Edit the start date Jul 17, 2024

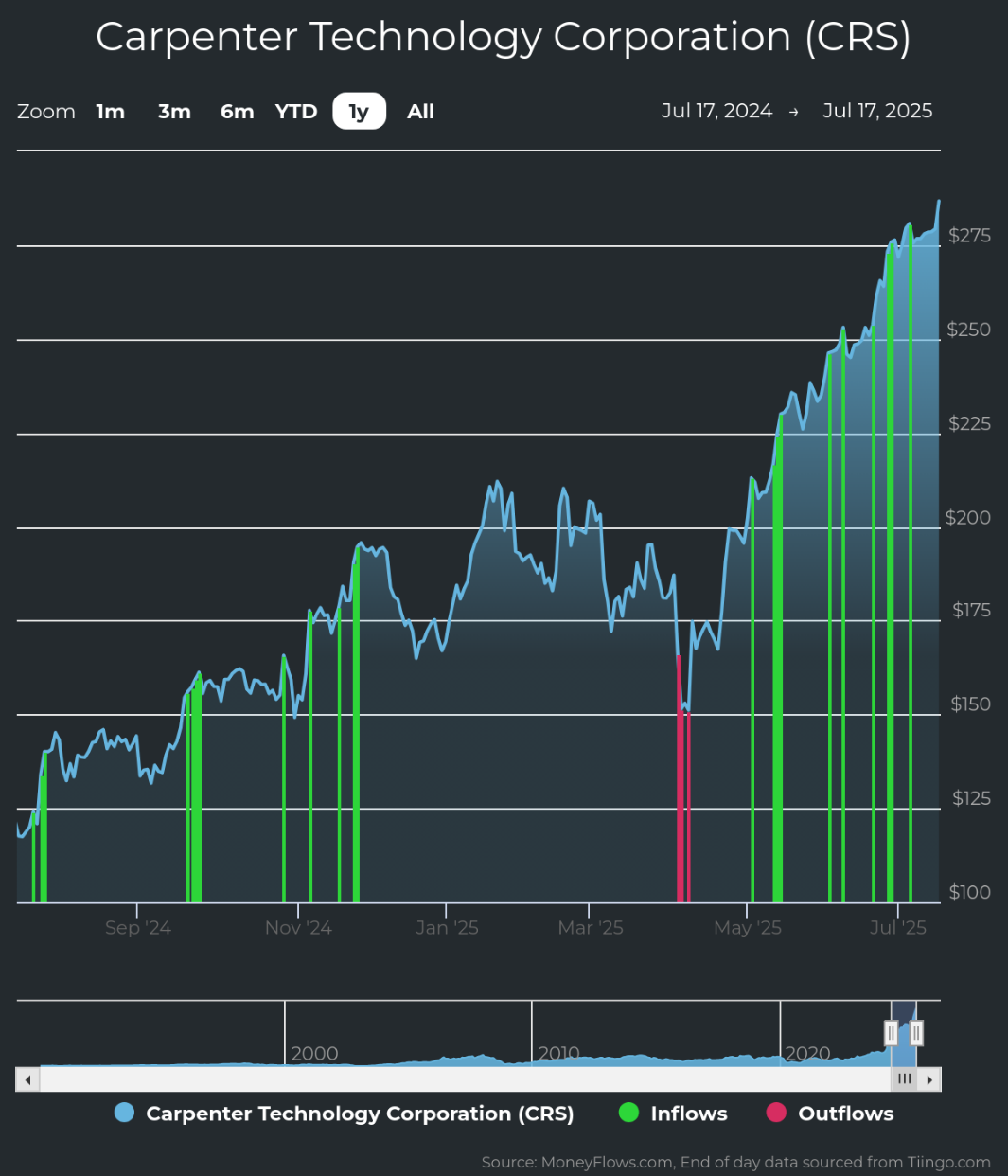tap(716, 111)
